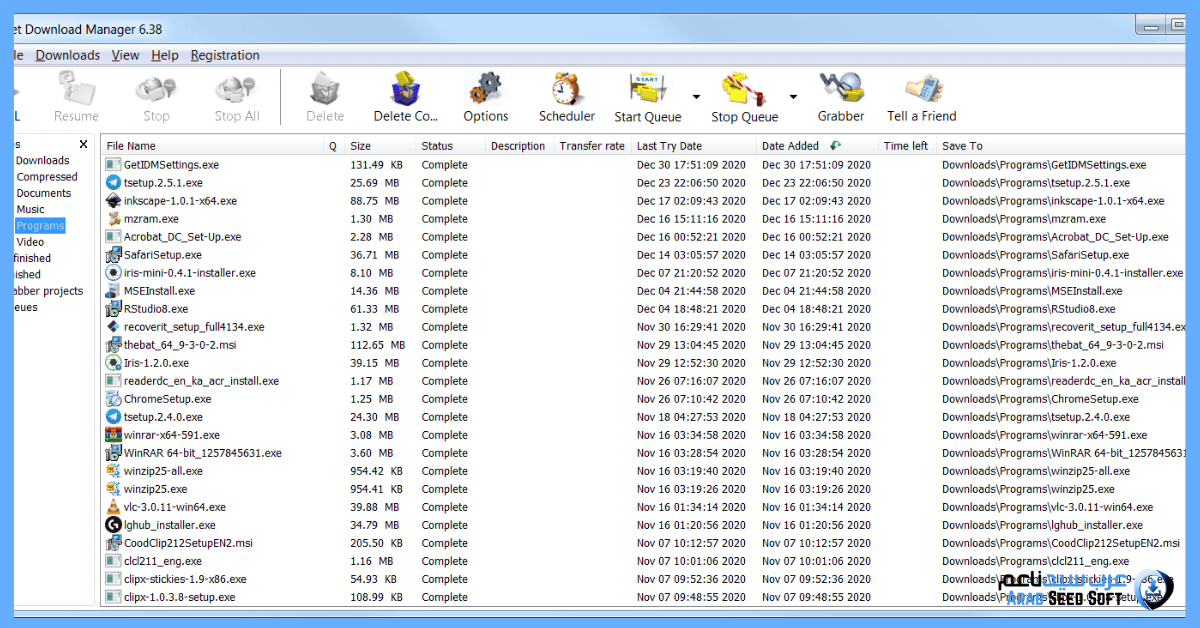Close the categories panel with its X

pyautogui.click(x=83, y=144)
